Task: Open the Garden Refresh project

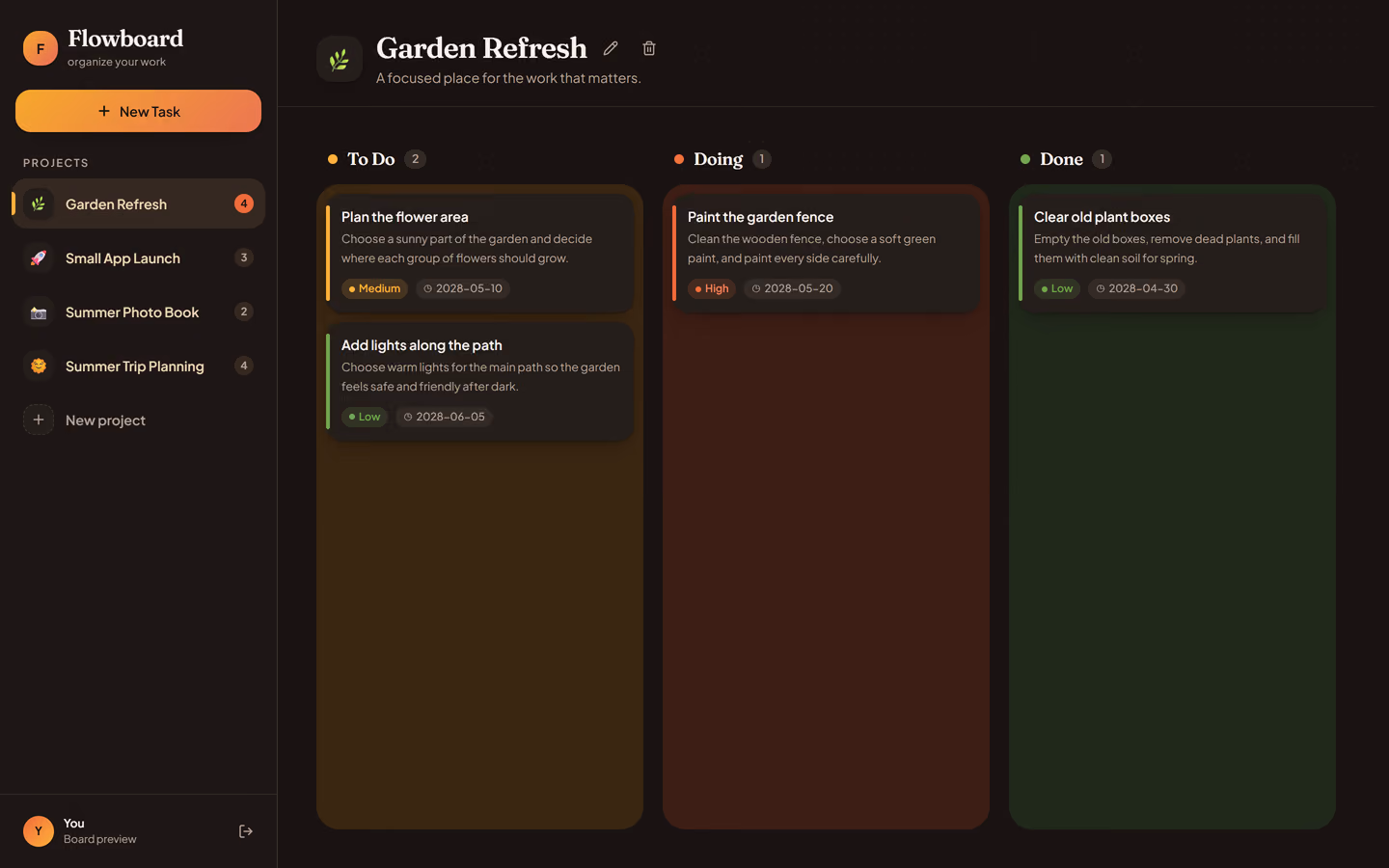Action: [138, 203]
